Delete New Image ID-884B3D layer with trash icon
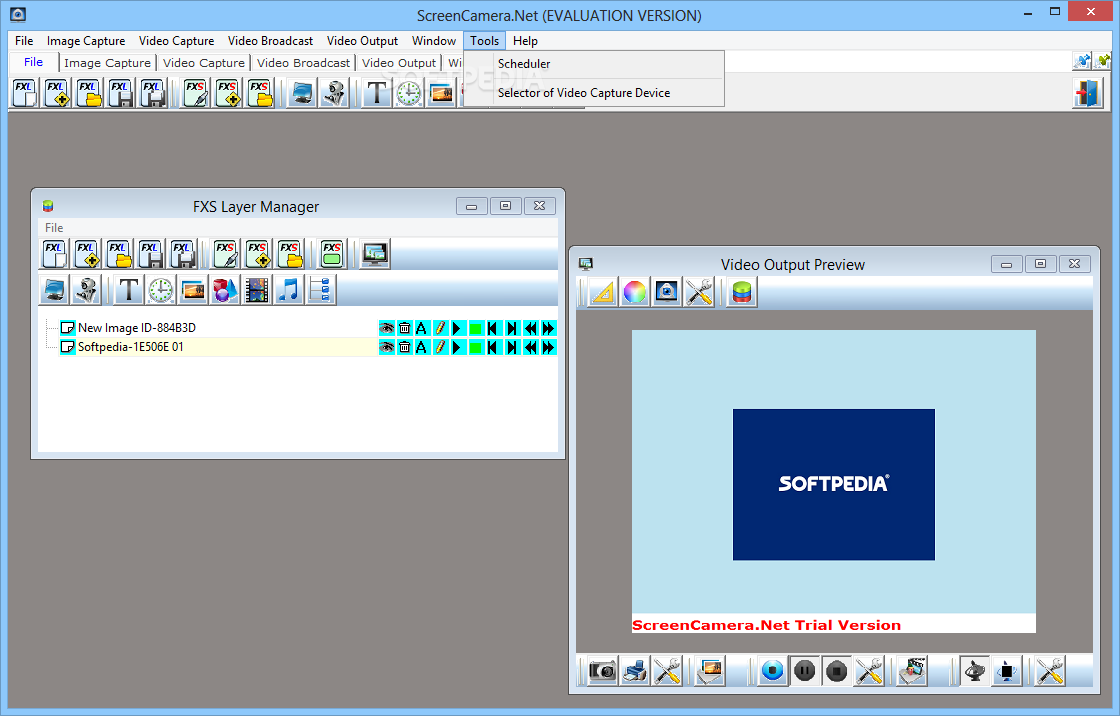This screenshot has height=716, width=1120. tap(404, 328)
